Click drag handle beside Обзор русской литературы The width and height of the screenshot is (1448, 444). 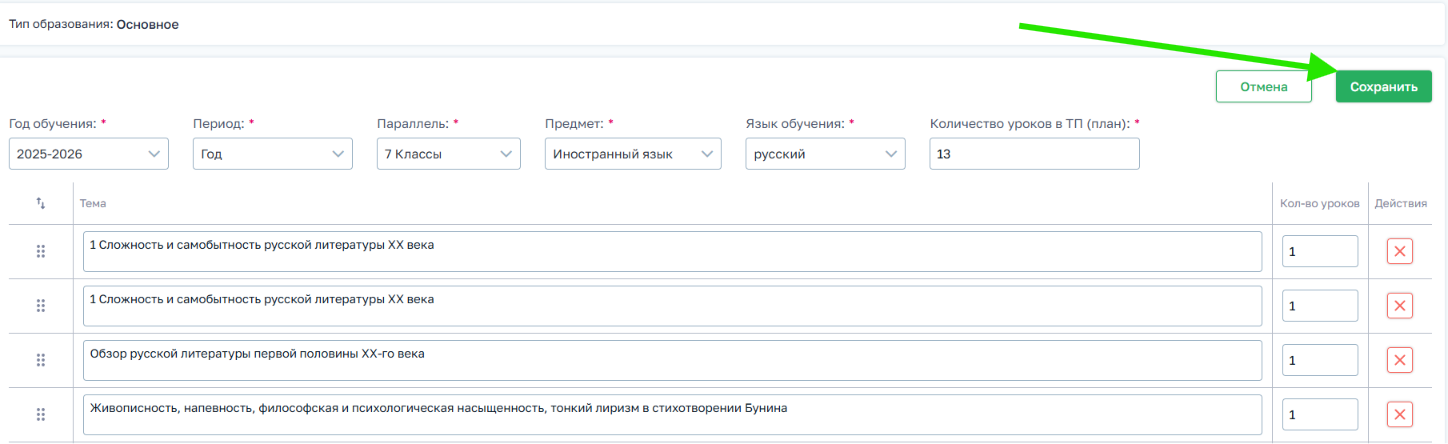pyautogui.click(x=41, y=360)
